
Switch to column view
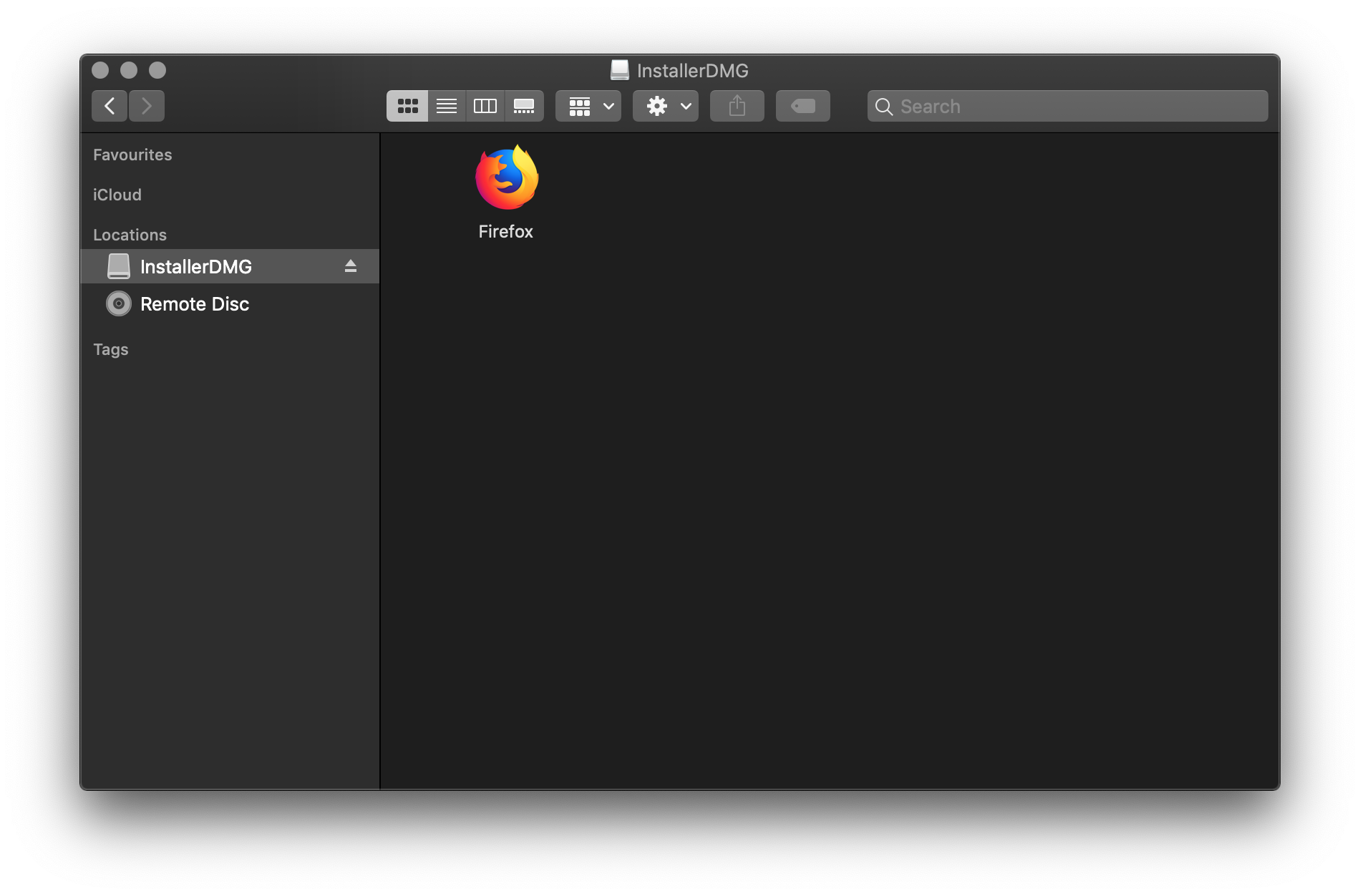click(x=485, y=106)
